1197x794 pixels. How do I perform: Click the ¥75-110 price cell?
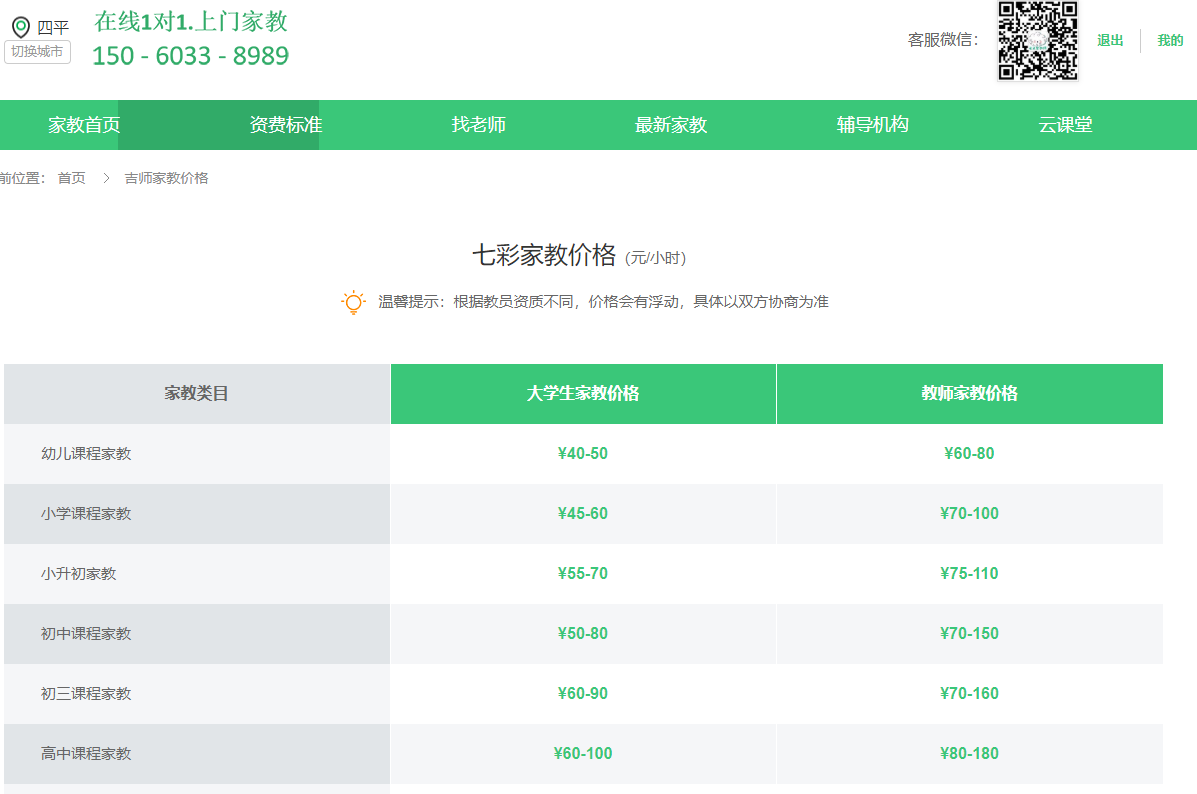point(970,573)
